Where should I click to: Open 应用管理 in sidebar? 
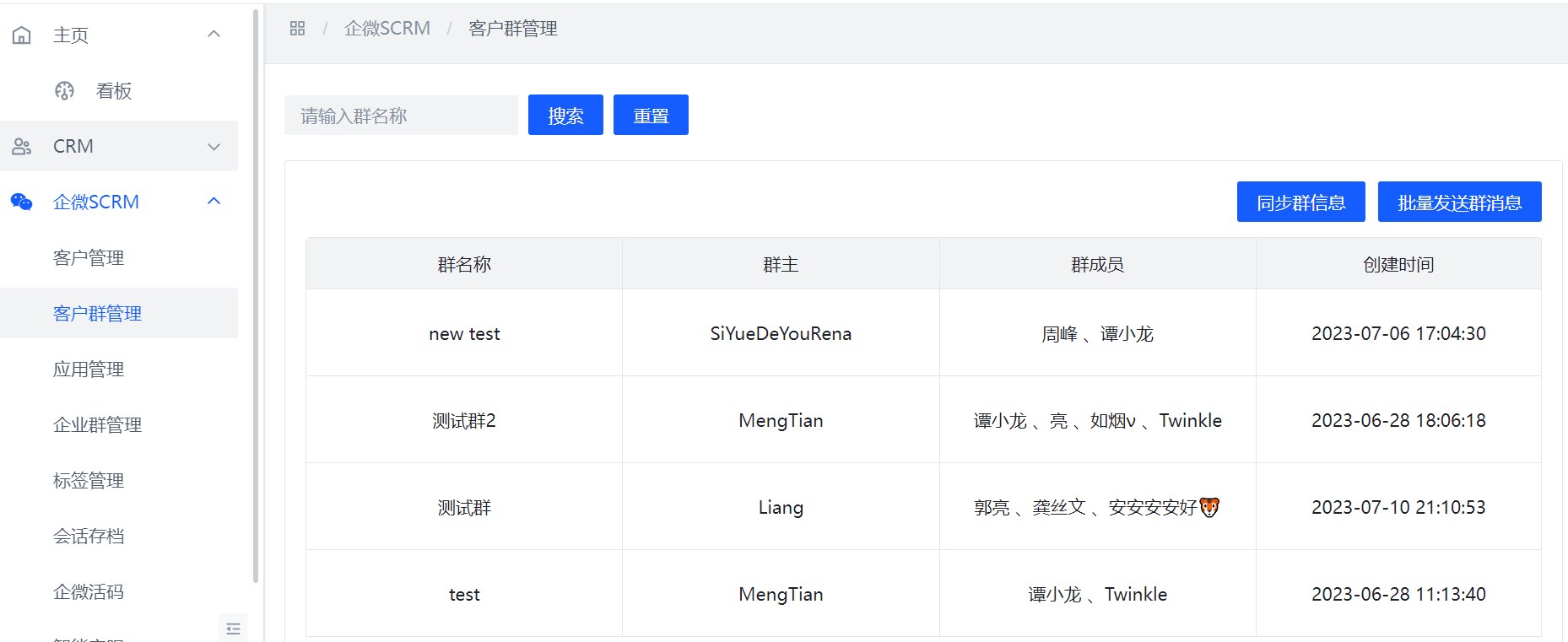coord(89,369)
